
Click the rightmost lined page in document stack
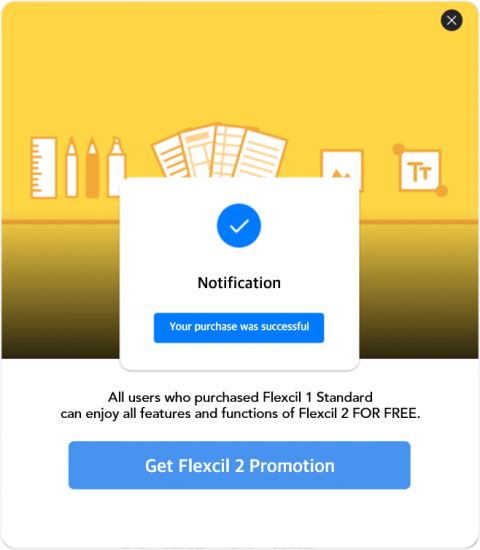click(x=262, y=154)
